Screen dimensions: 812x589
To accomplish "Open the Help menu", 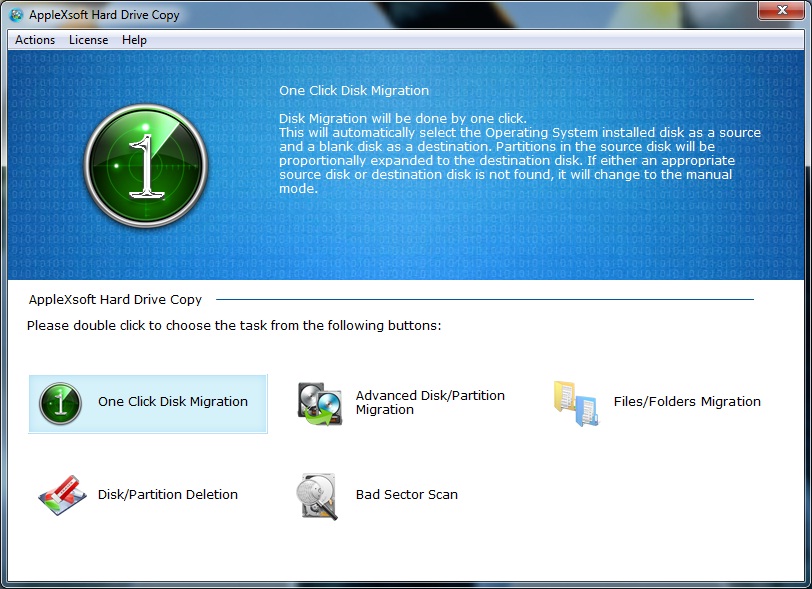I will point(134,40).
